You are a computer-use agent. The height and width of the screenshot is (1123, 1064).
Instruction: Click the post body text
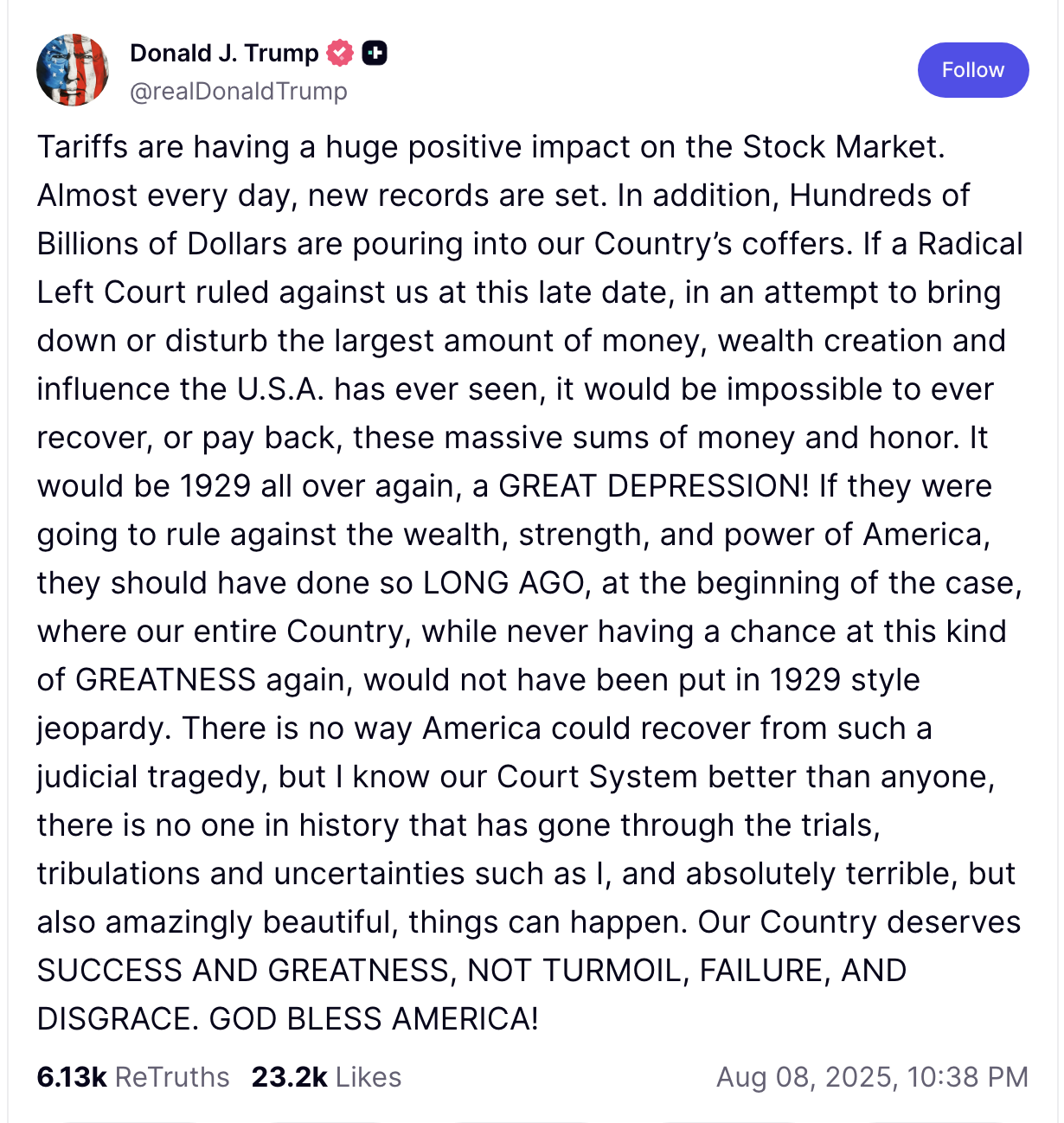(x=530, y=582)
